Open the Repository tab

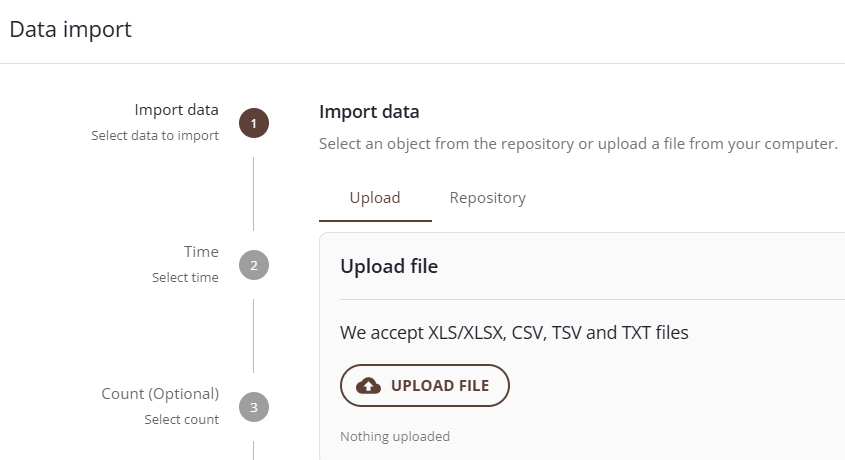[487, 198]
